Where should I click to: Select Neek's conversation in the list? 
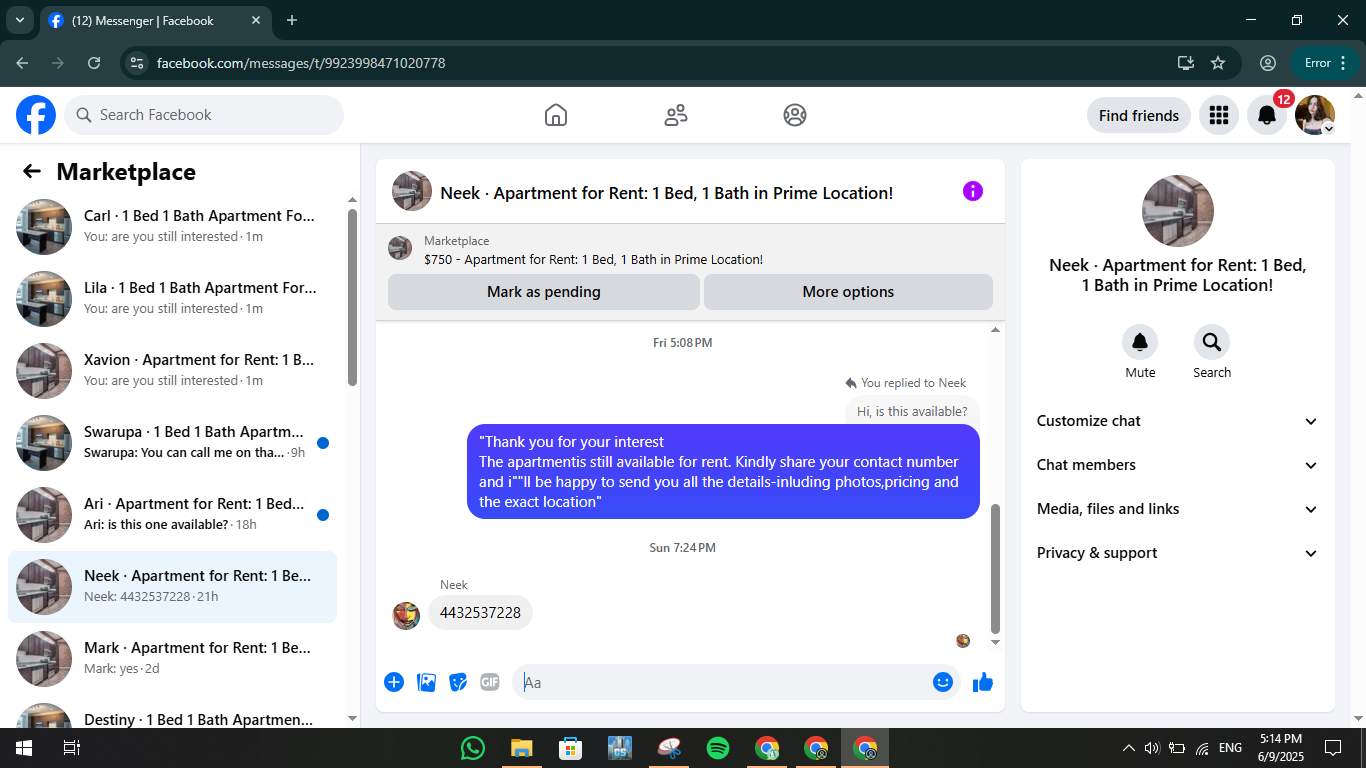point(172,586)
